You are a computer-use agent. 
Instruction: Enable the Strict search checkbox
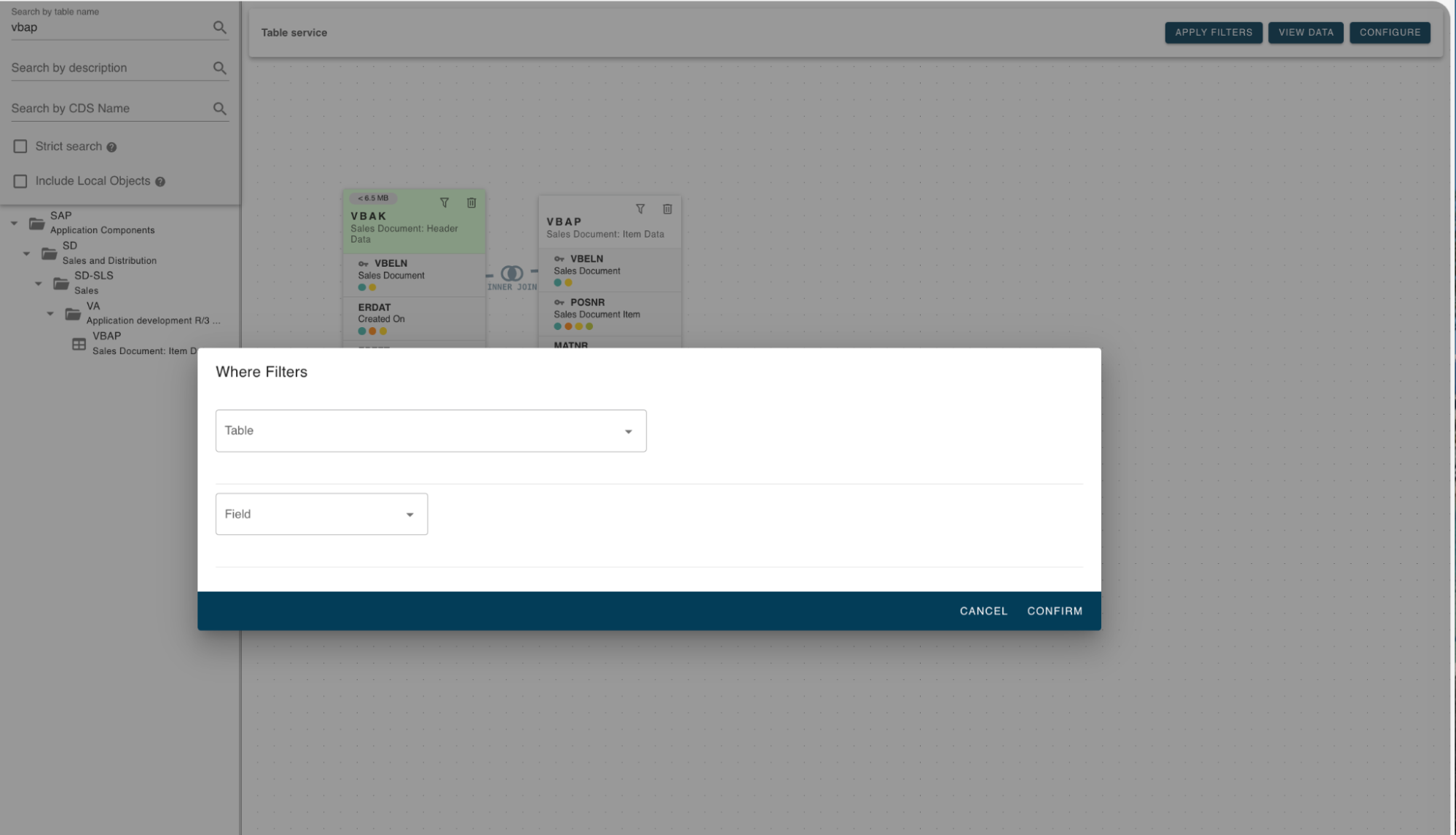click(20, 146)
